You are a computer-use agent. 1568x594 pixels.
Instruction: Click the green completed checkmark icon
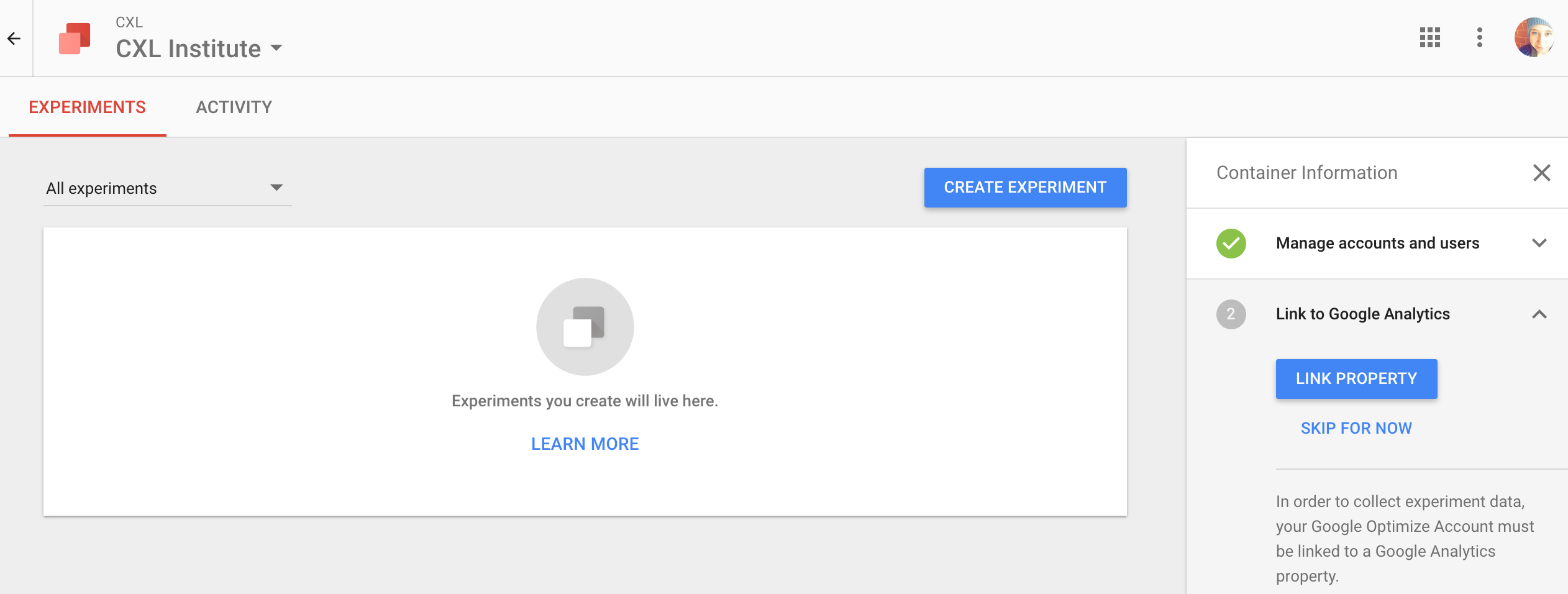[1231, 244]
